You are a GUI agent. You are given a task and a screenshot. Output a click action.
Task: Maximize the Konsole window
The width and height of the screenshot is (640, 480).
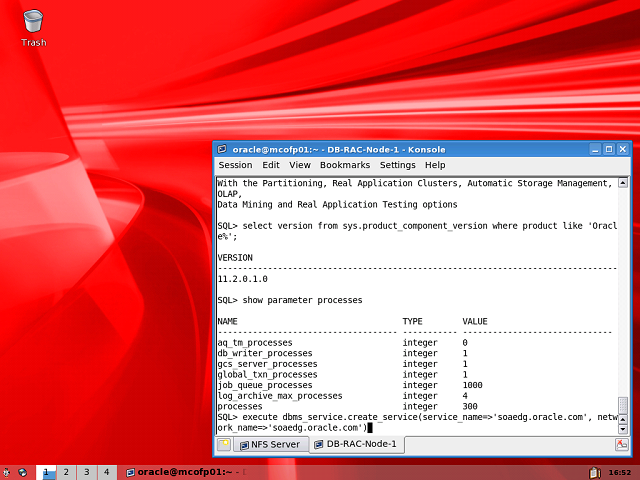coord(609,149)
